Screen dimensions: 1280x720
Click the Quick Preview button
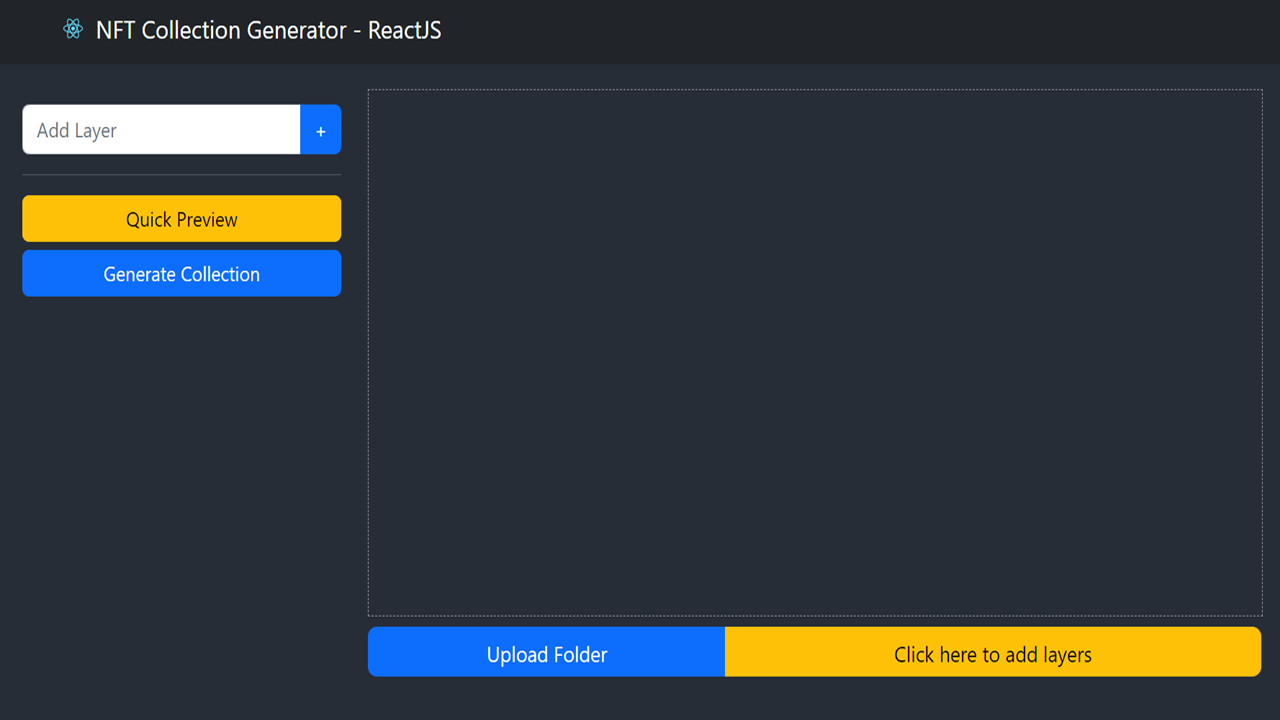coord(181,219)
